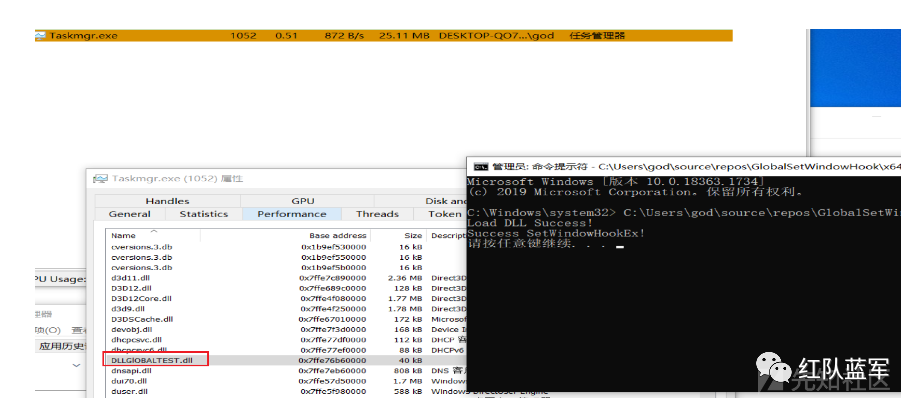Click base address 0x7ffe67010000 of D3DSCache.dll

pos(332,319)
